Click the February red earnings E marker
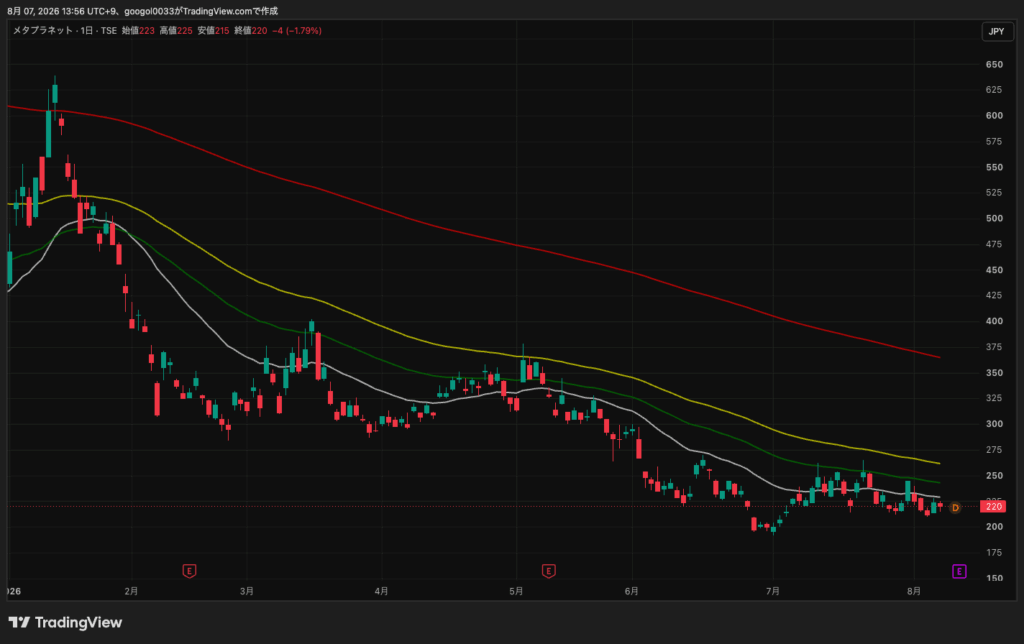1024x644 pixels. 189,572
